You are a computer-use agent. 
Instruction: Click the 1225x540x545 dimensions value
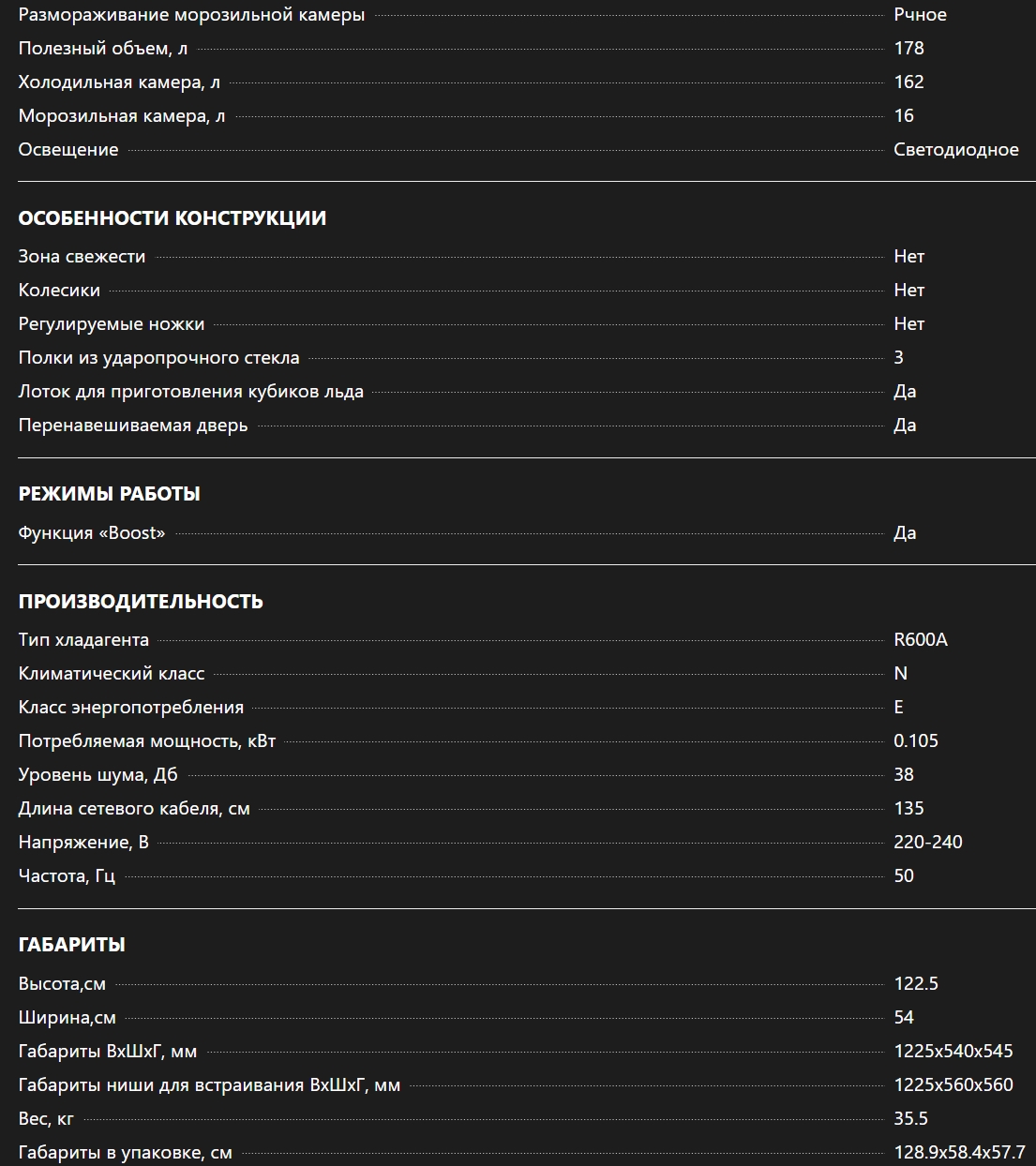coord(953,1052)
